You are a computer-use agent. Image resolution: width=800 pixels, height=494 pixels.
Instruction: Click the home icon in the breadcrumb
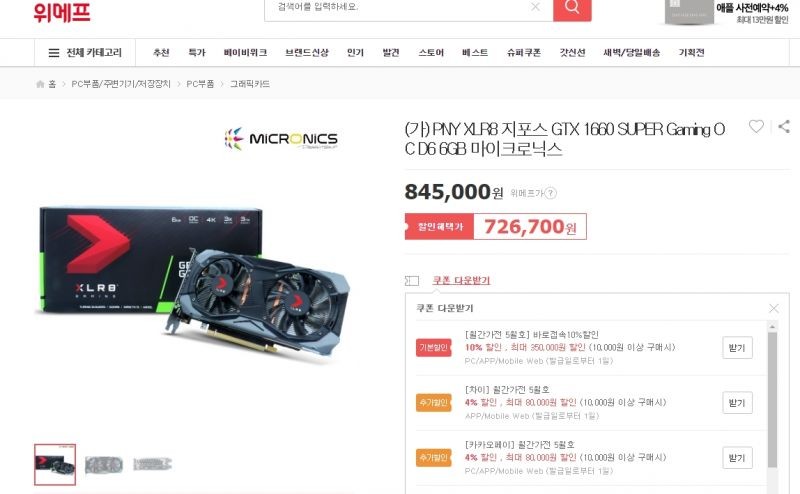tap(40, 84)
